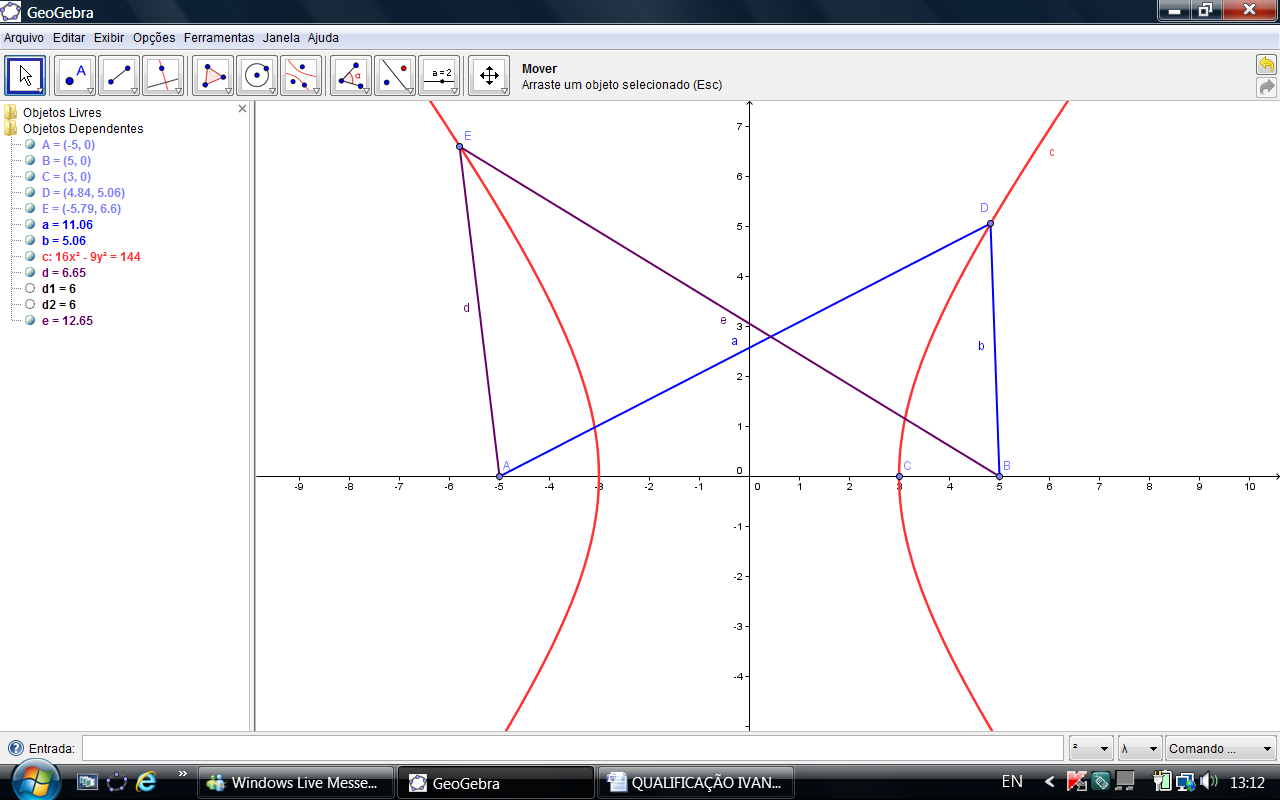Click the Undo arrow icon

[x=1267, y=65]
